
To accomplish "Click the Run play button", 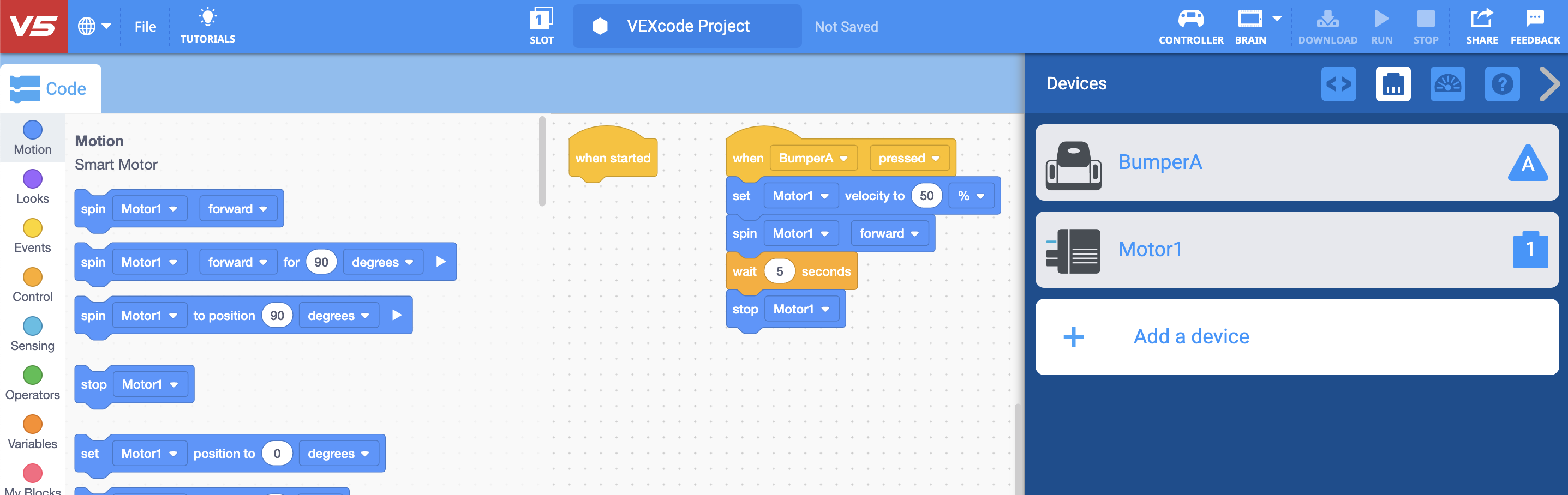I will tap(1381, 27).
